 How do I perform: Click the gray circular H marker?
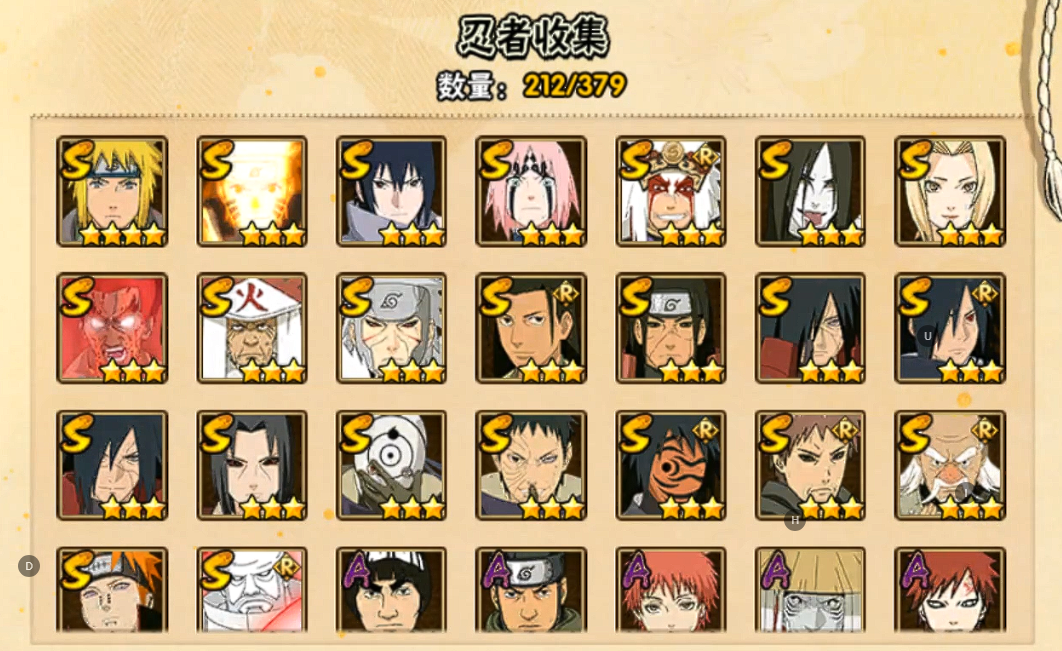pos(795,520)
